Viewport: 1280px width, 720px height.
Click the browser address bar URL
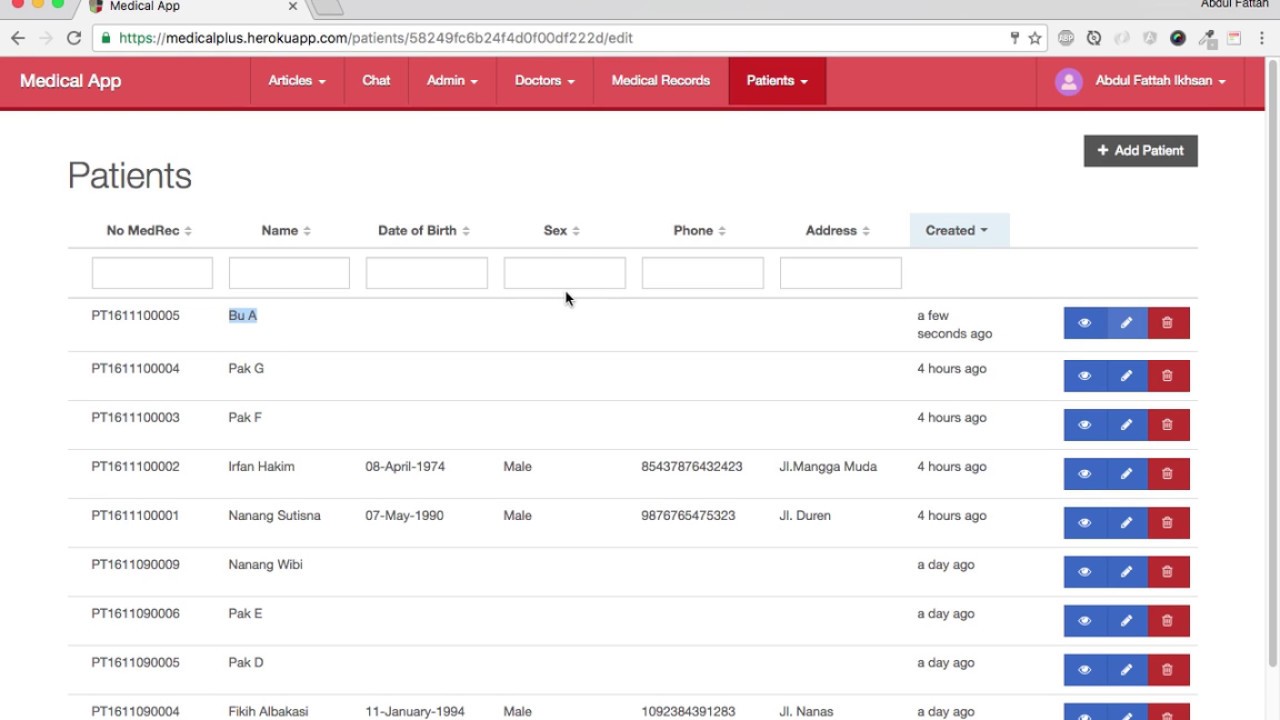tap(376, 38)
